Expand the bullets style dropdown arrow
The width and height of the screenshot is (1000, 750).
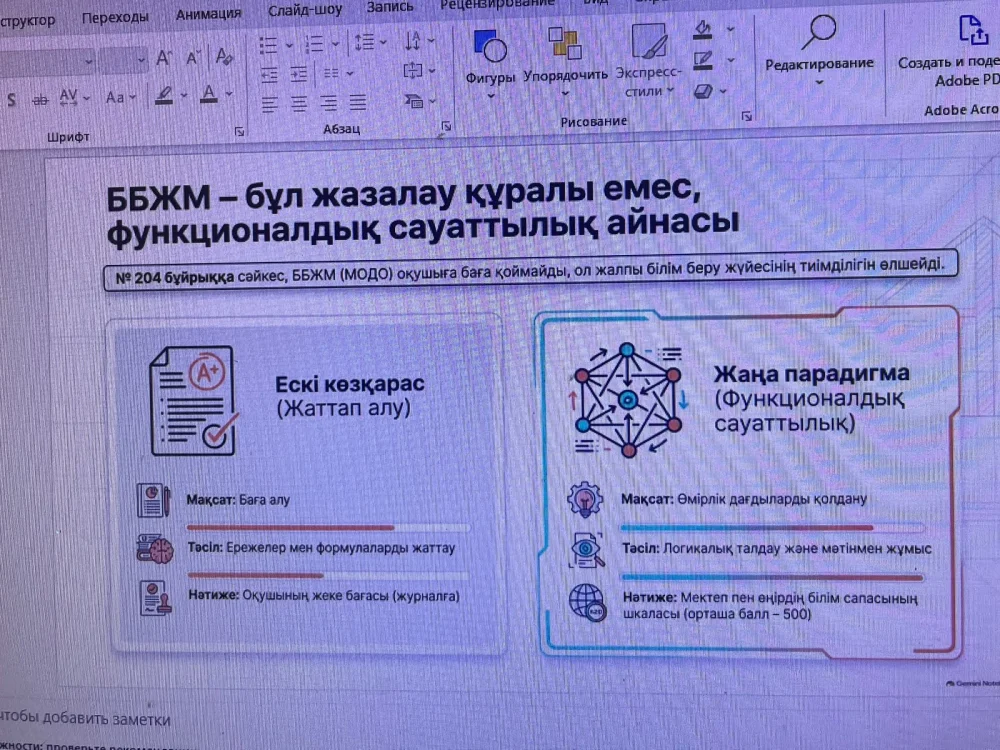click(290, 45)
